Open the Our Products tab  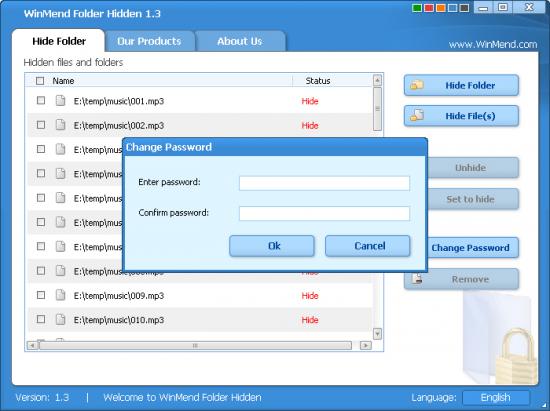click(149, 41)
